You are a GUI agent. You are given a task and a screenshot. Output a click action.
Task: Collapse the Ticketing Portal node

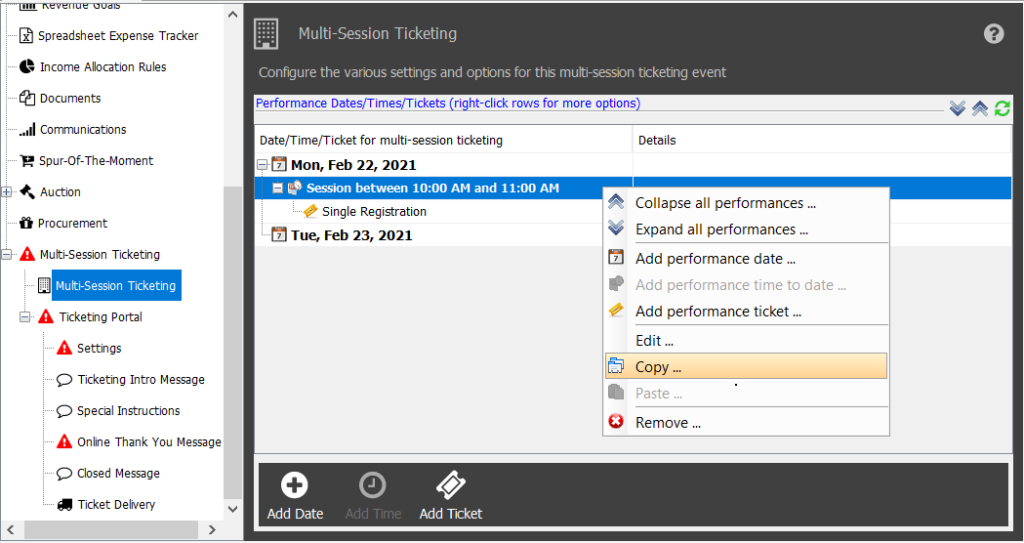25,317
